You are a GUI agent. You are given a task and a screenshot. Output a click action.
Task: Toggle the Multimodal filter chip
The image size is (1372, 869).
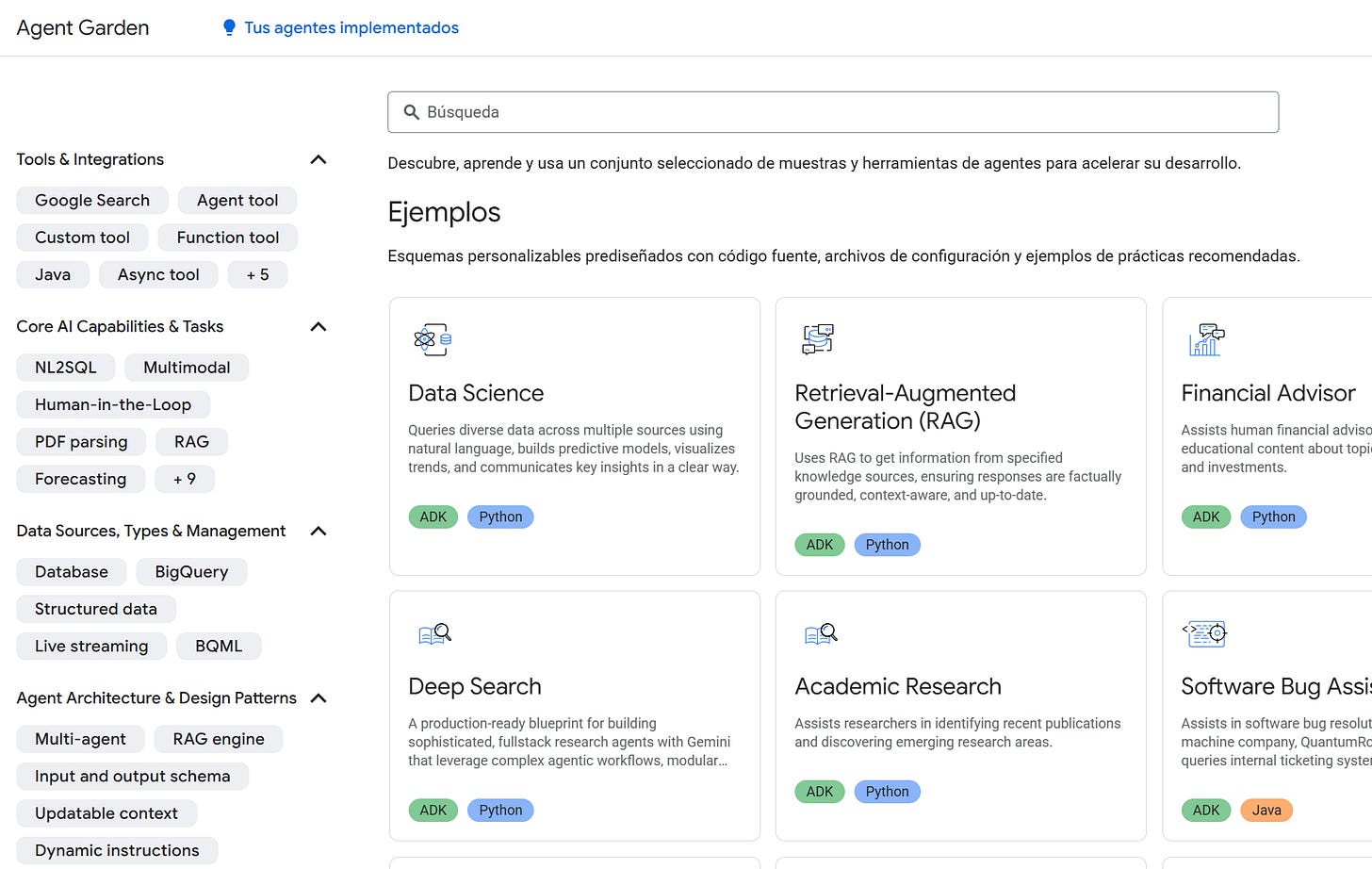point(187,368)
